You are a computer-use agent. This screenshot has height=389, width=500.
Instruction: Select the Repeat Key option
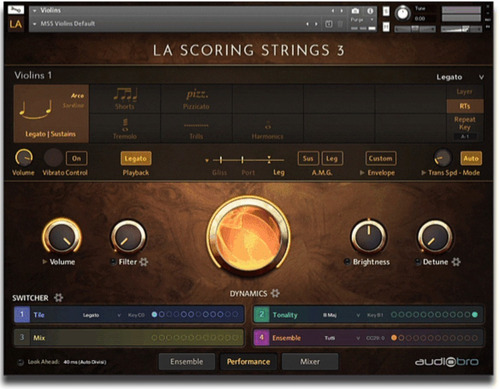click(465, 123)
